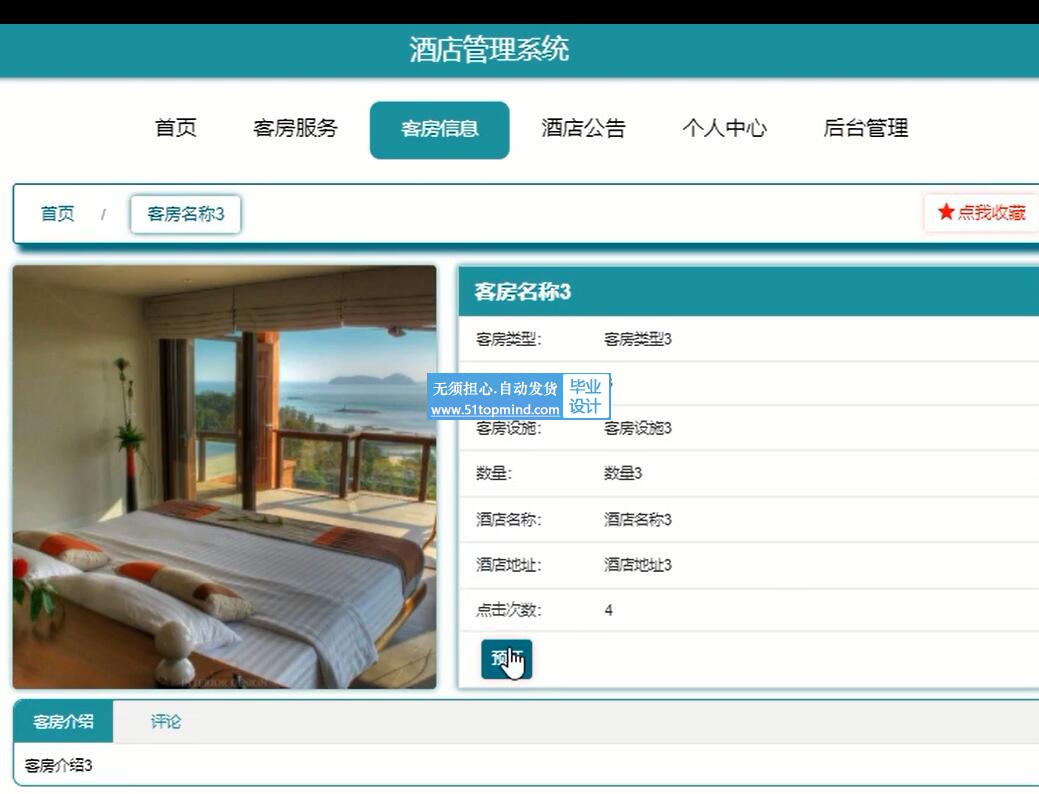Open 后台管理 from the navigation bar

(865, 129)
